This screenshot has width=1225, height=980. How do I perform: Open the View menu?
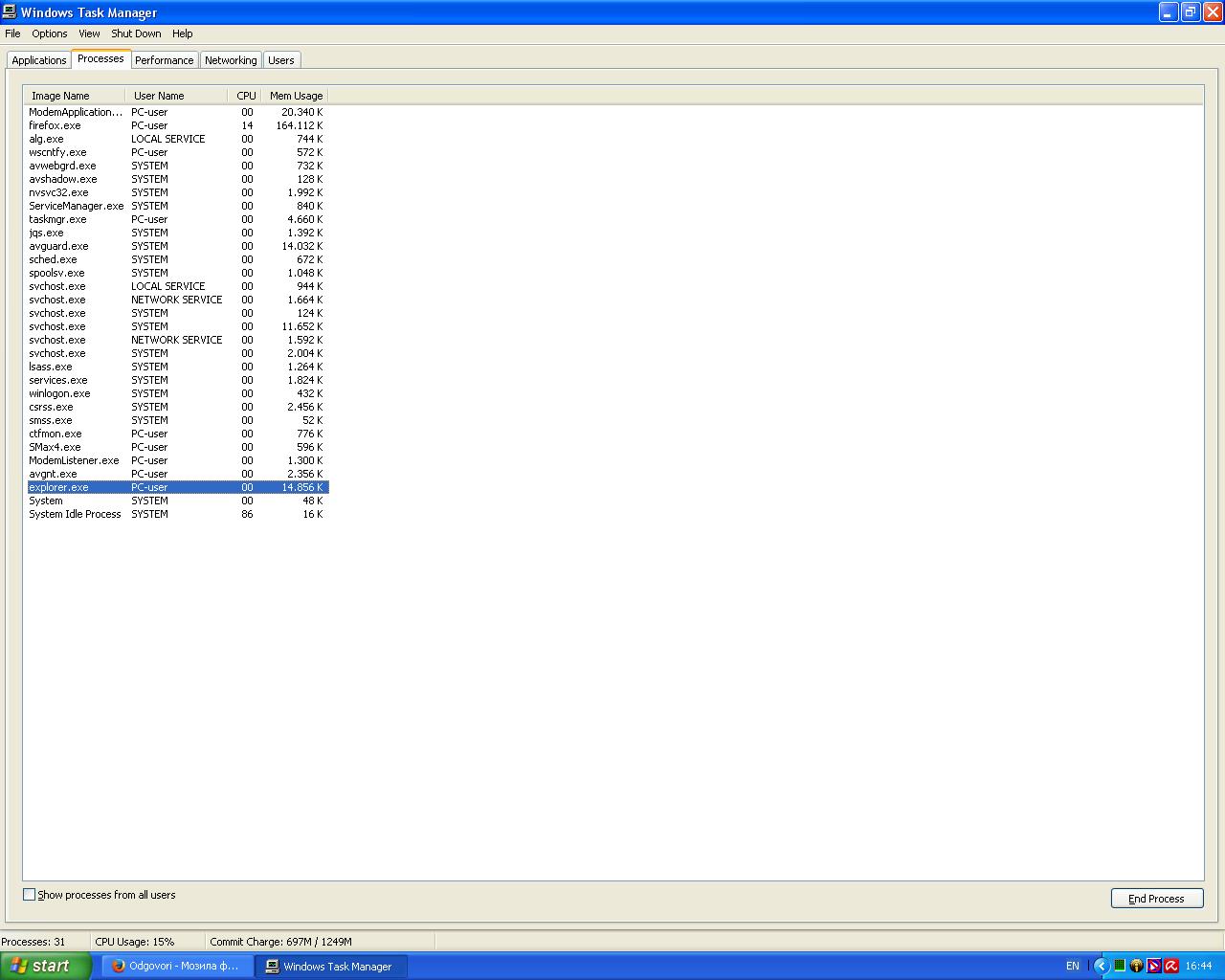click(x=89, y=33)
